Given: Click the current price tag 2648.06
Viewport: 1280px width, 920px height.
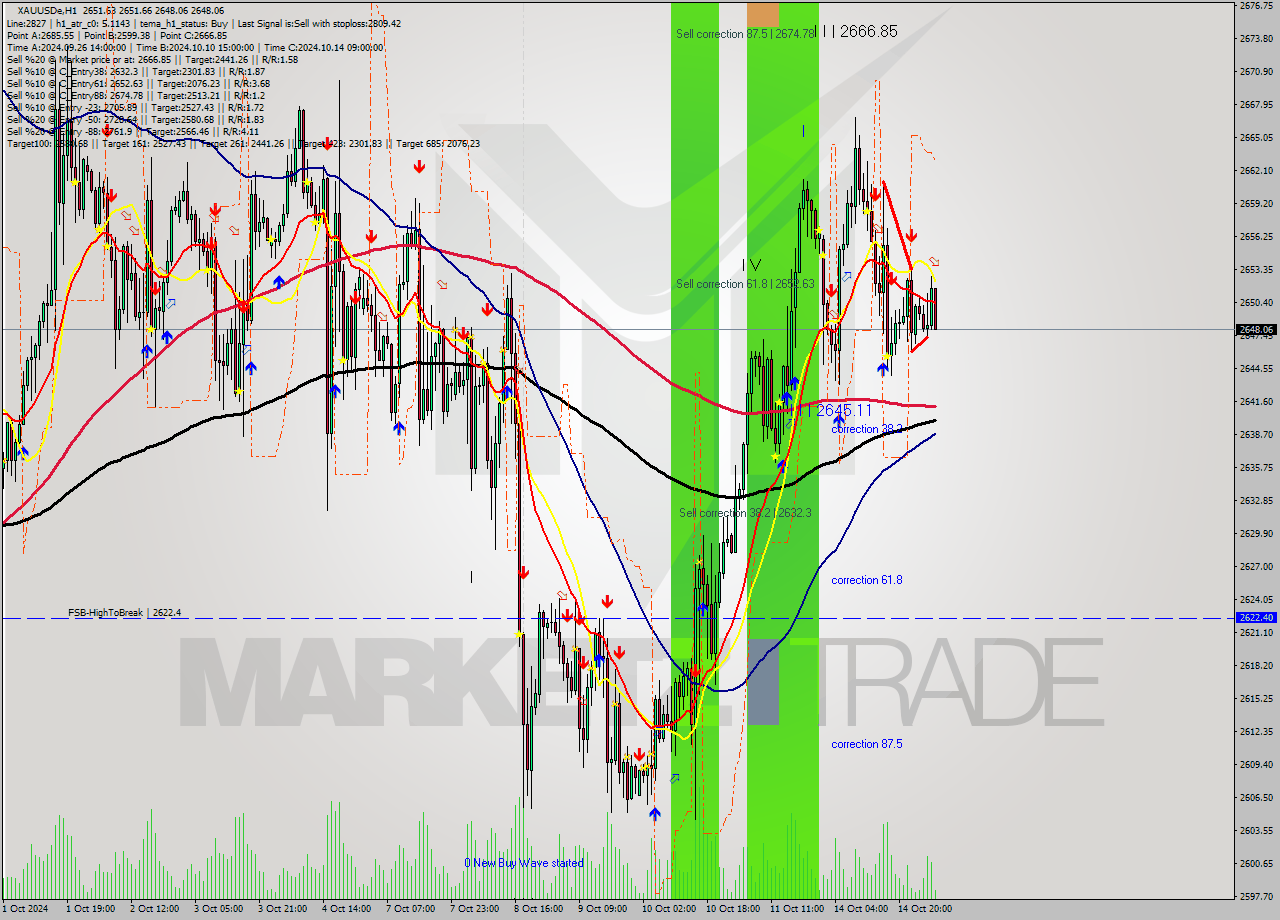Looking at the screenshot, I should [1256, 329].
